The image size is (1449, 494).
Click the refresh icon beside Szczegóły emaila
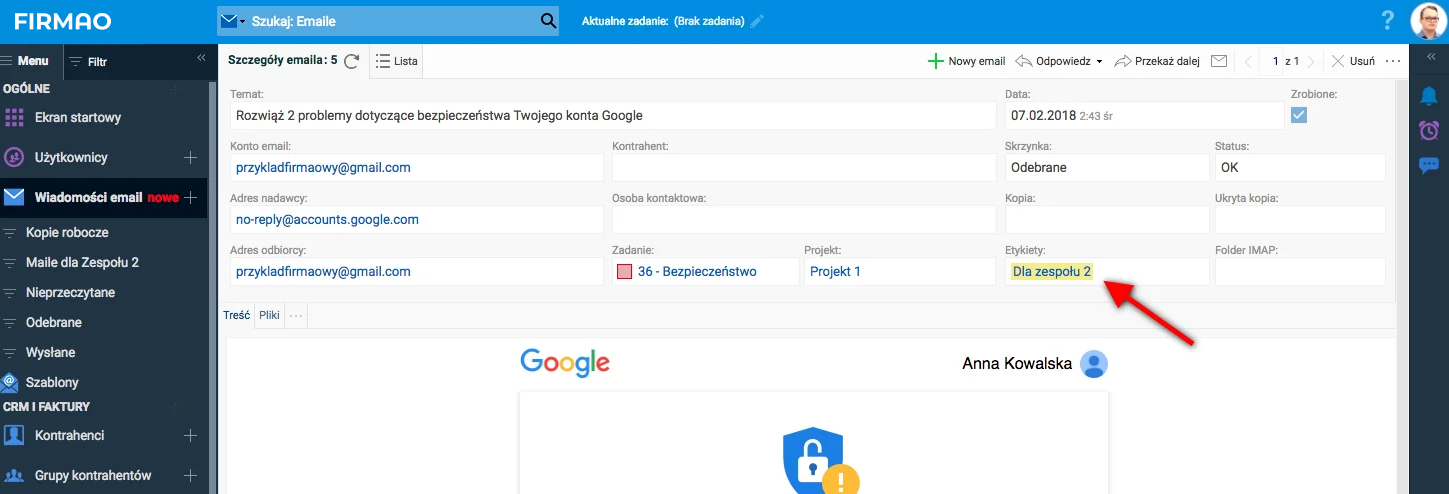tap(351, 61)
